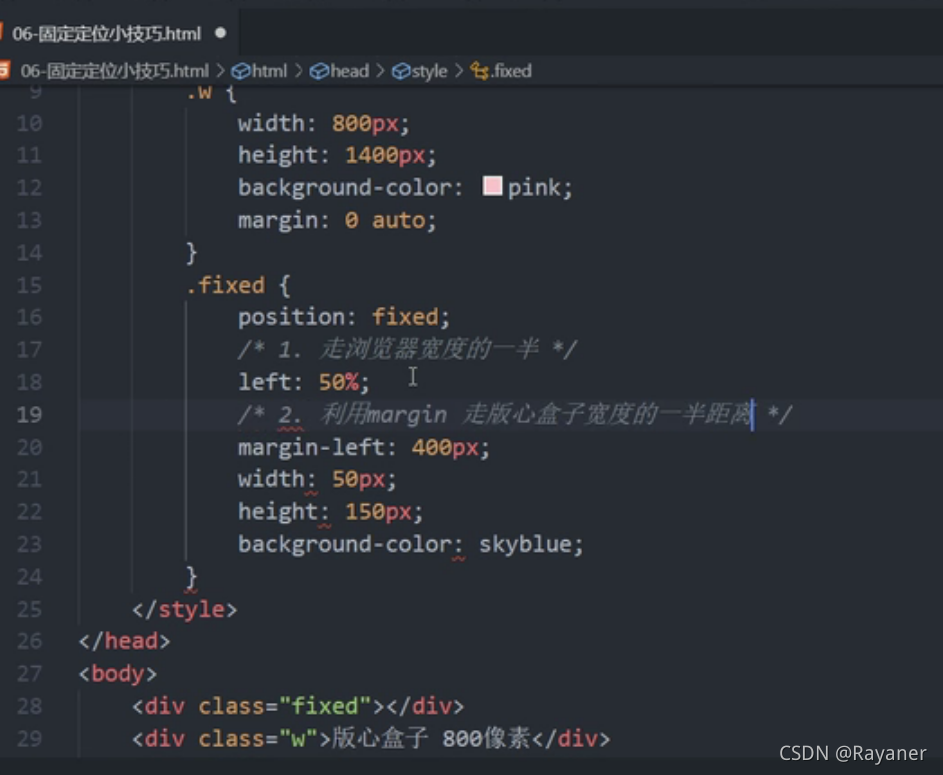Click "background-color: skyblue;" line
This screenshot has width=943, height=775.
pyautogui.click(x=411, y=545)
